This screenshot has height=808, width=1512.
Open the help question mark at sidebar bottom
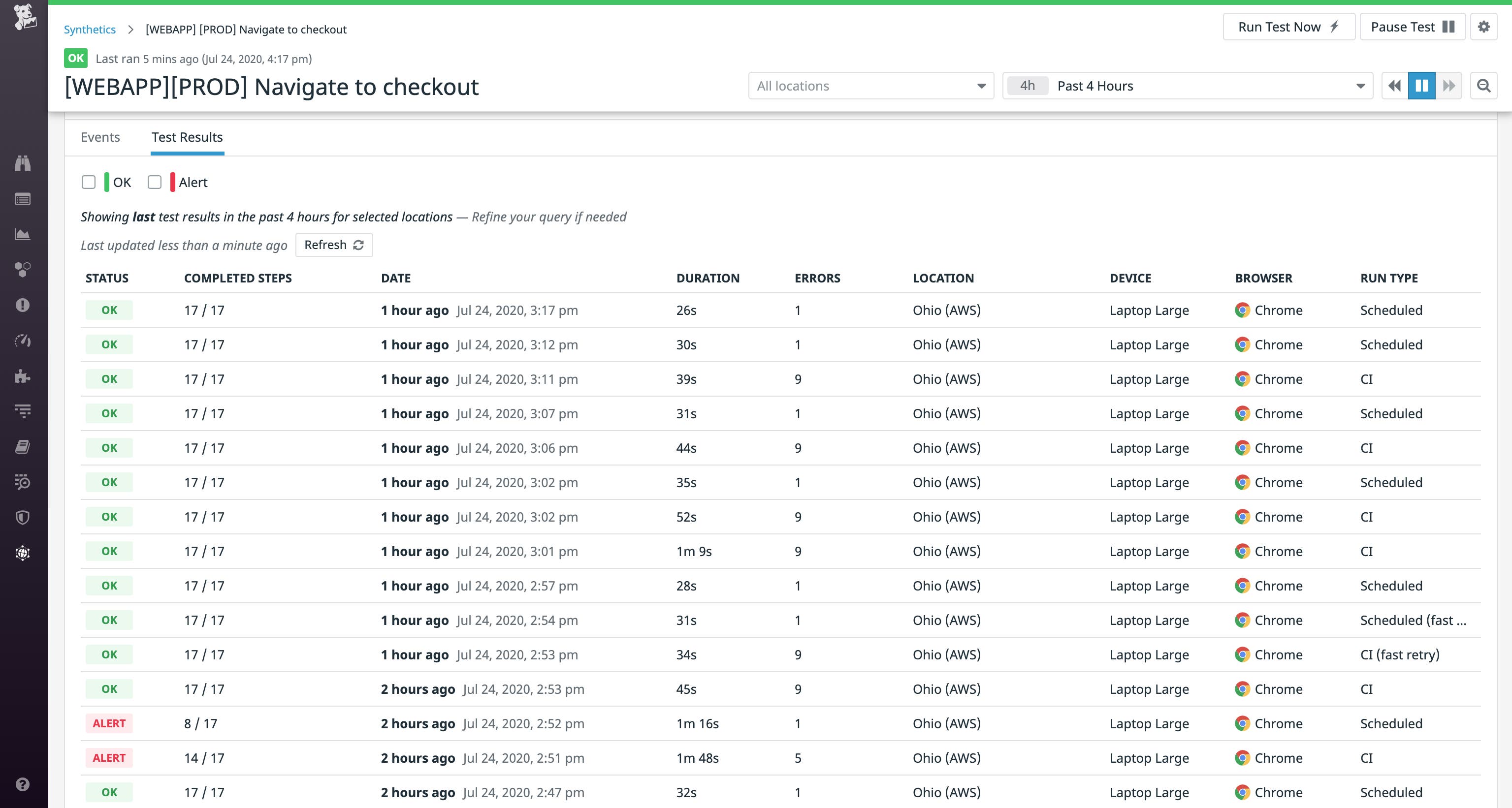[23, 784]
